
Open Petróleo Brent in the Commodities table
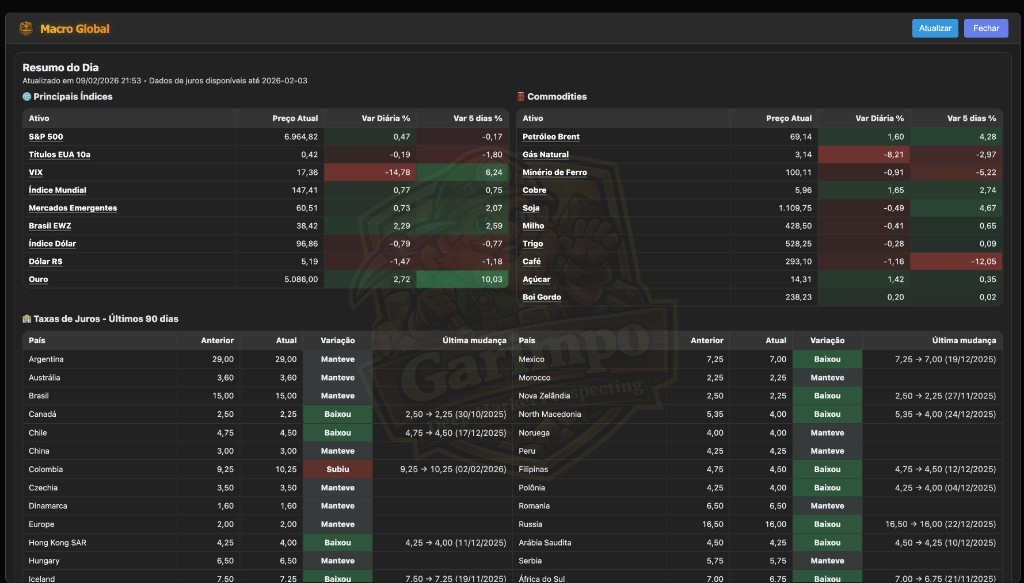click(x=553, y=135)
